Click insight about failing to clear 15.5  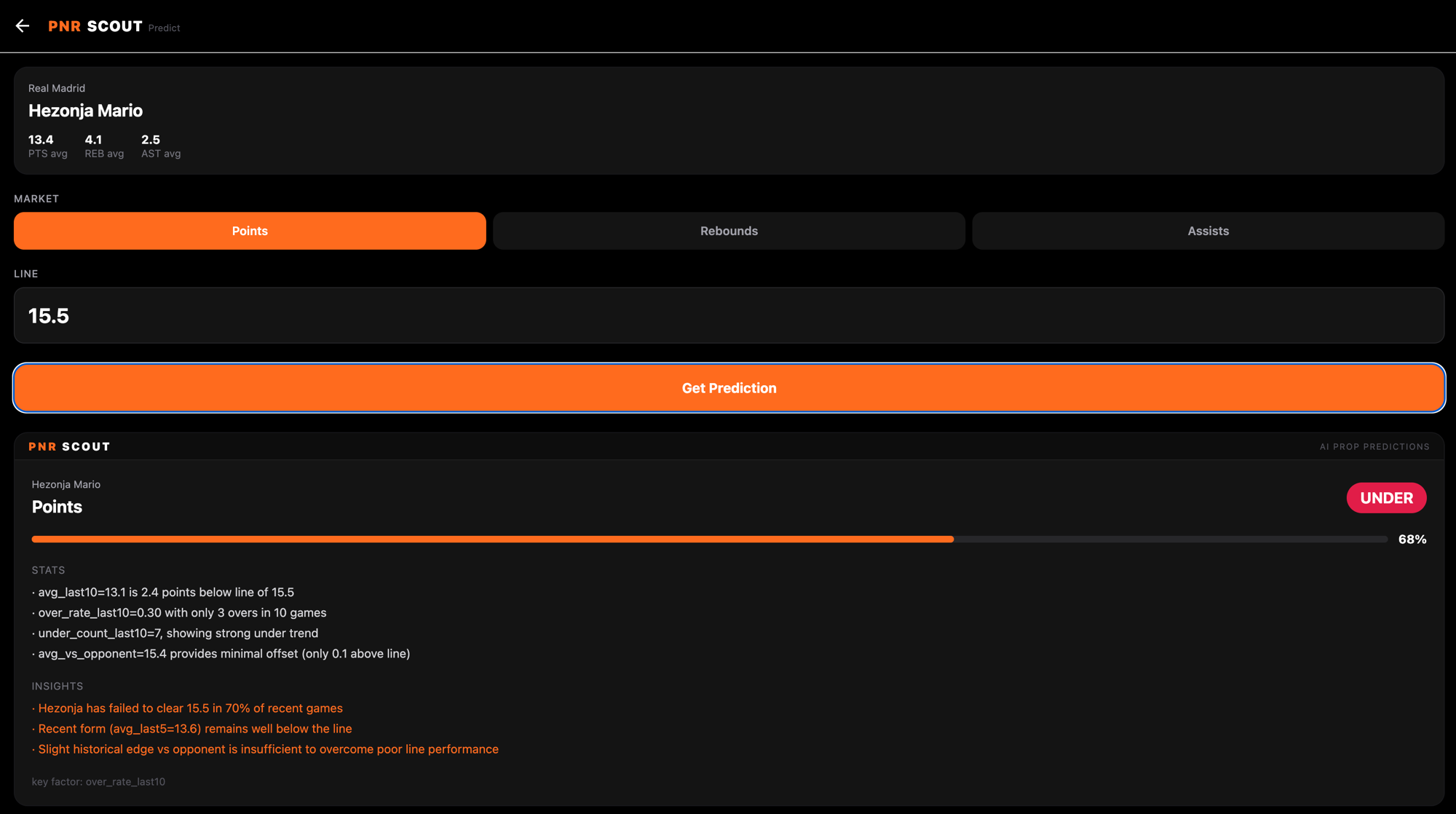tap(187, 708)
